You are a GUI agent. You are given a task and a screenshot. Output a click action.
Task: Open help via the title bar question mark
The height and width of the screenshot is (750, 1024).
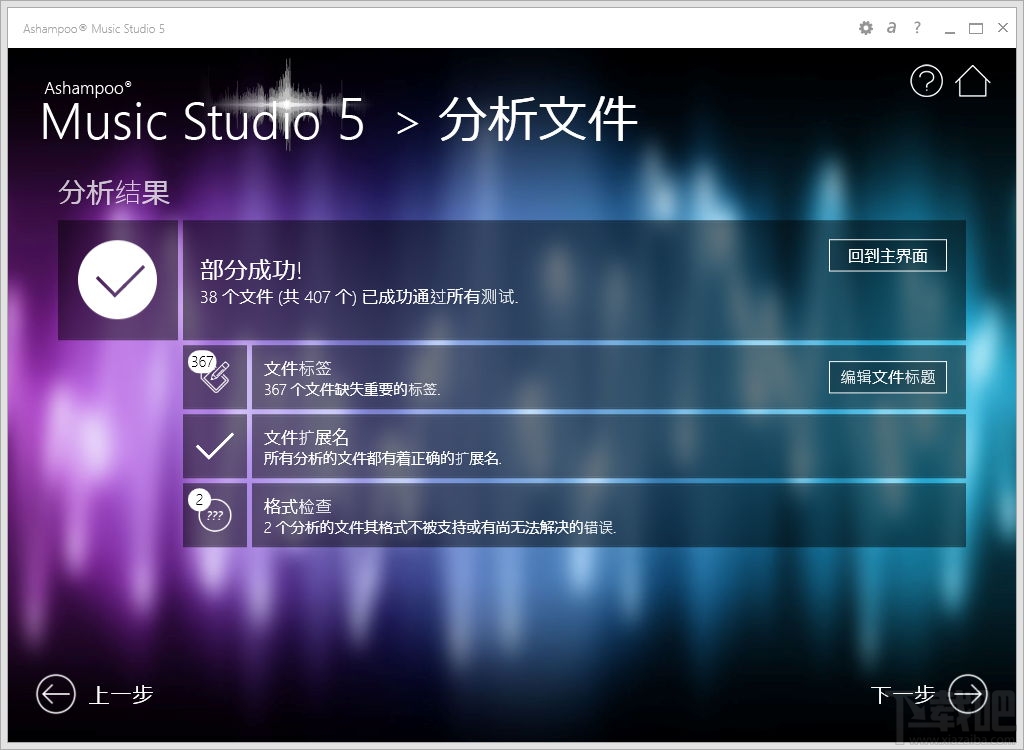(x=917, y=28)
